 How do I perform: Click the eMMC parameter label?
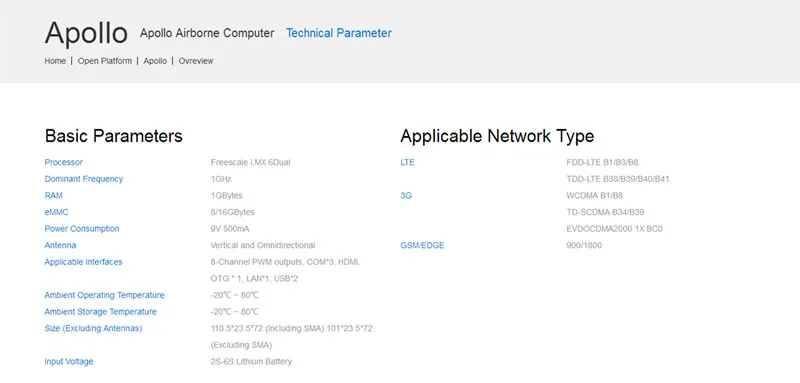[56, 212]
